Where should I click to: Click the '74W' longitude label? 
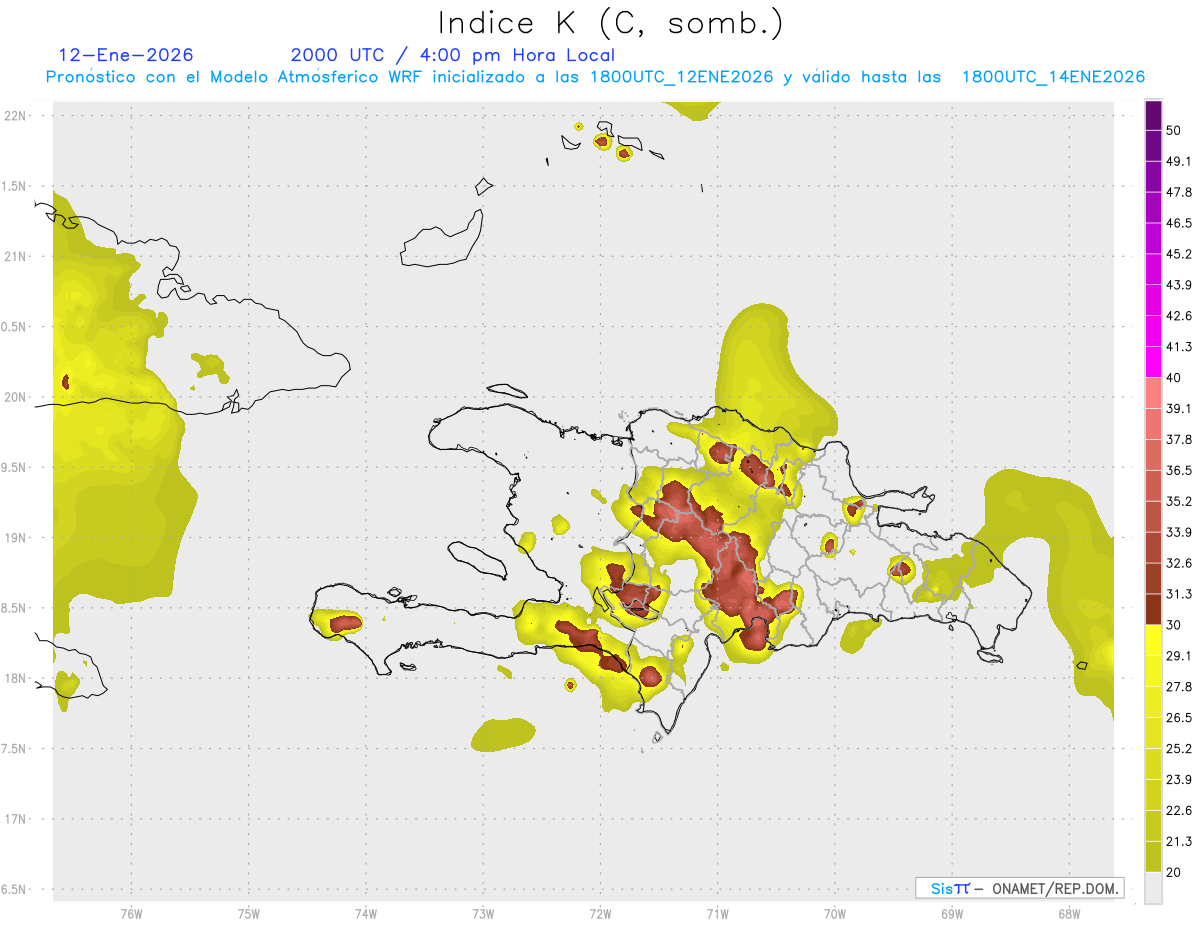[366, 914]
